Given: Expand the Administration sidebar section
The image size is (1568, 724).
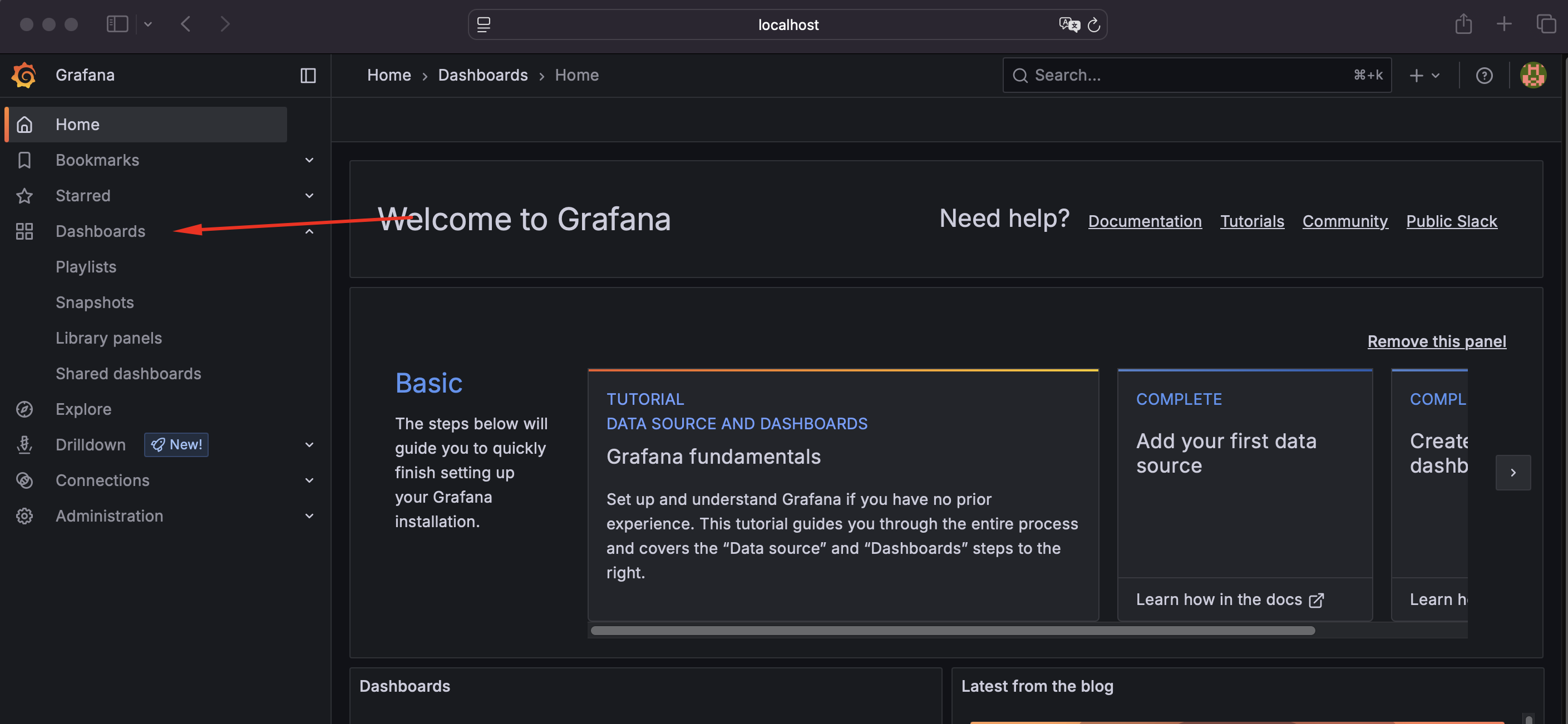Looking at the screenshot, I should point(309,516).
